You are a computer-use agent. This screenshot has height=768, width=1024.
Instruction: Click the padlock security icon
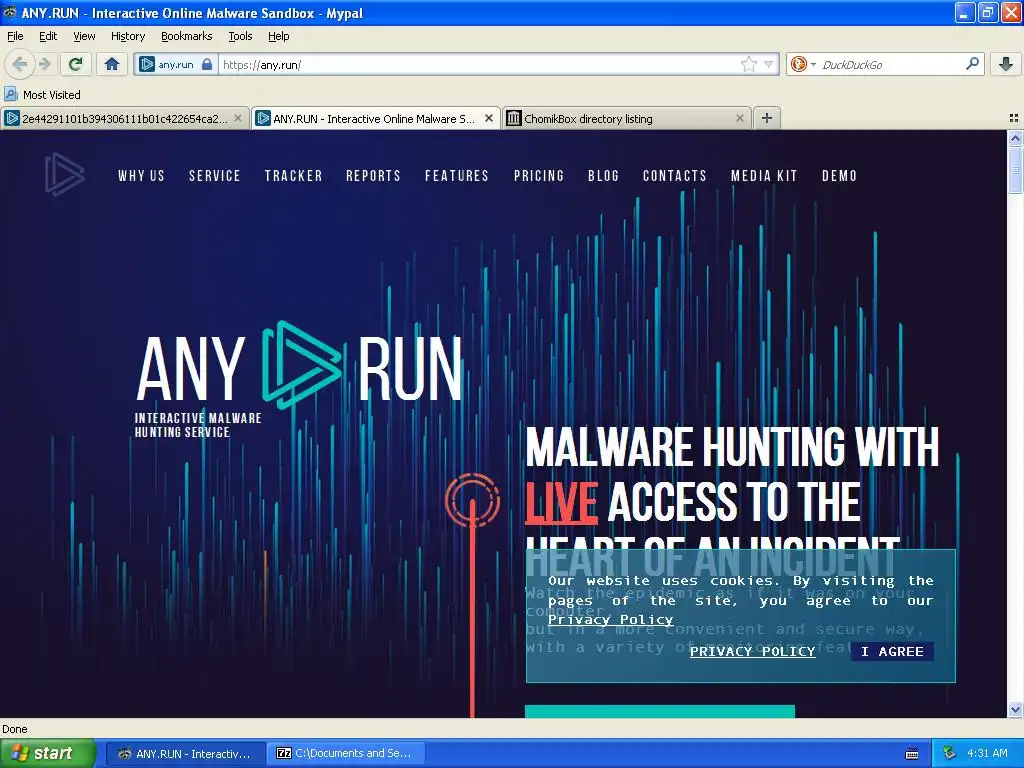coord(207,64)
